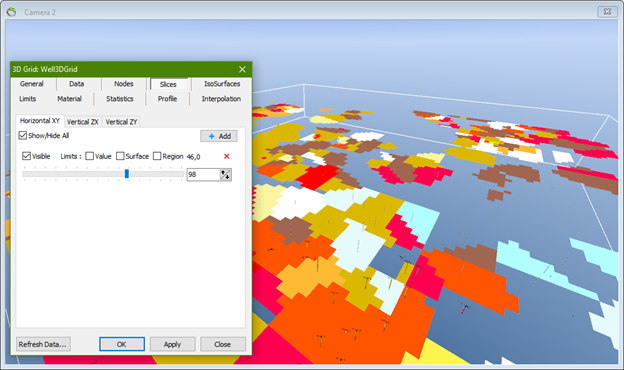The width and height of the screenshot is (624, 370).
Task: Open the Vertical ZX slices tab
Action: (82, 122)
